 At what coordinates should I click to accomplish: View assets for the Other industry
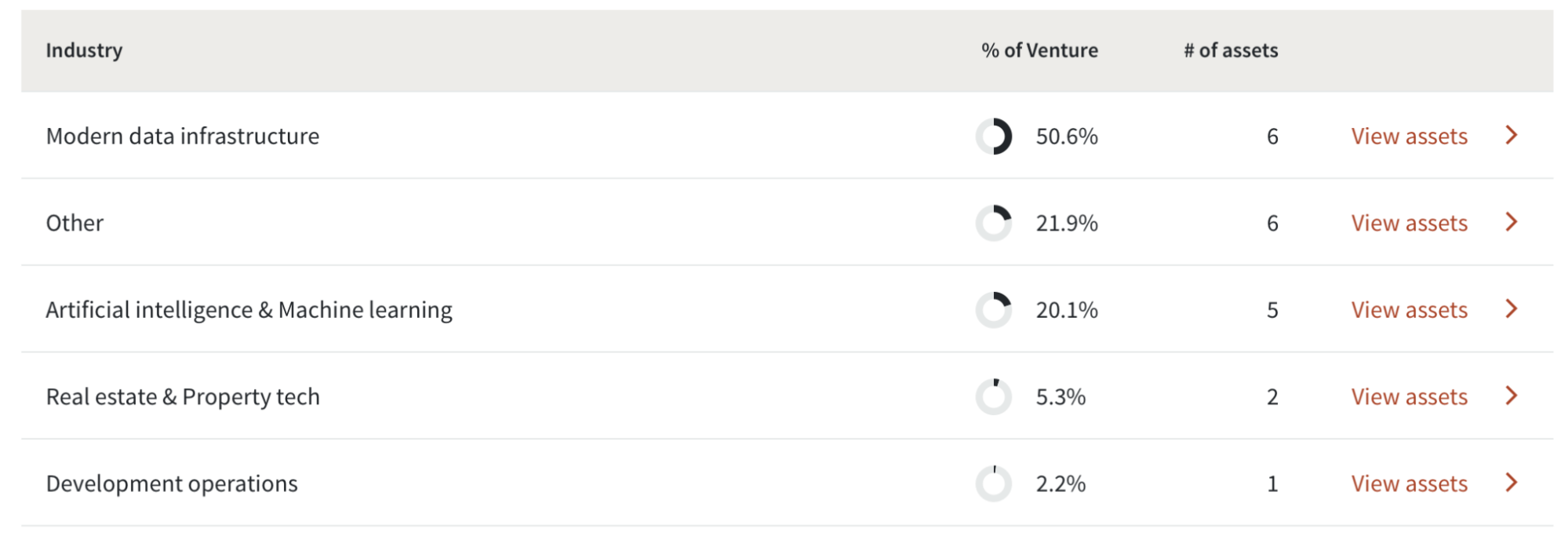1409,224
